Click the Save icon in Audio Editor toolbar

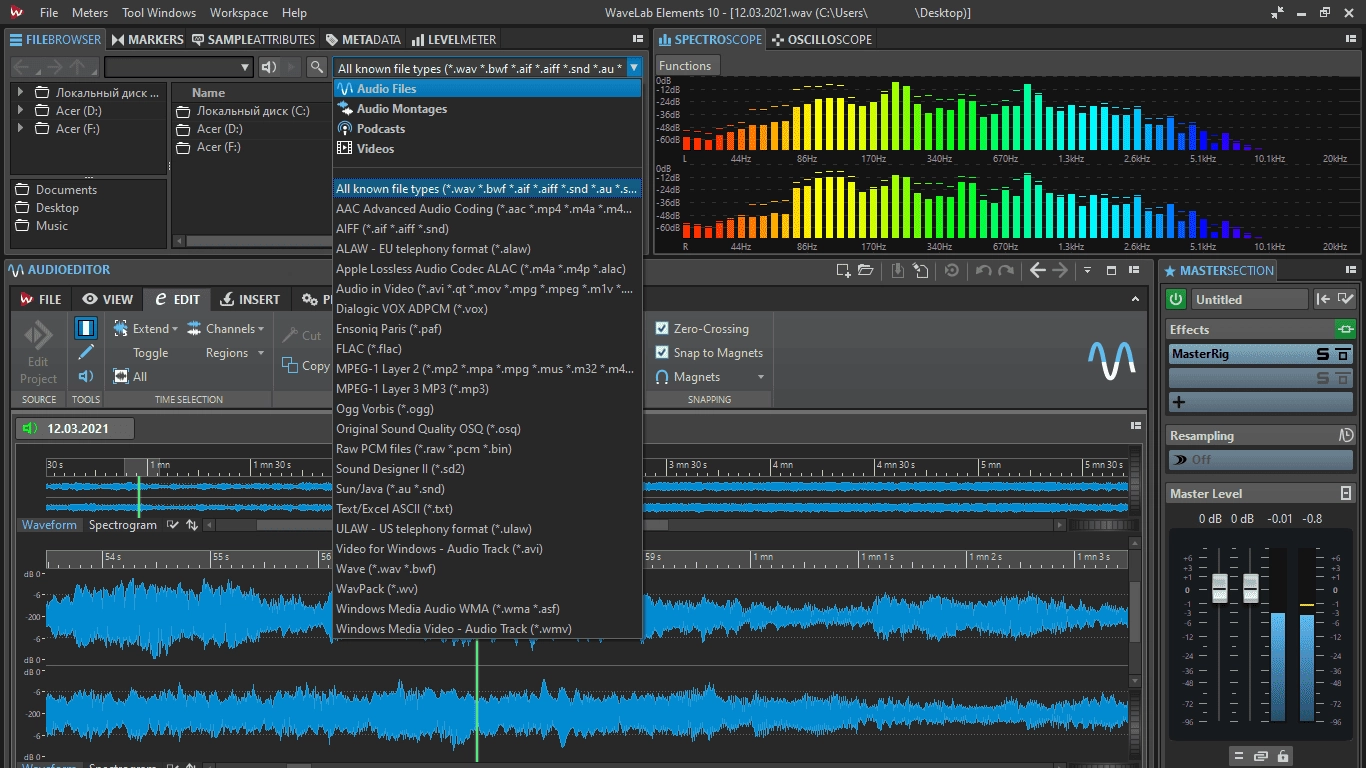point(898,270)
